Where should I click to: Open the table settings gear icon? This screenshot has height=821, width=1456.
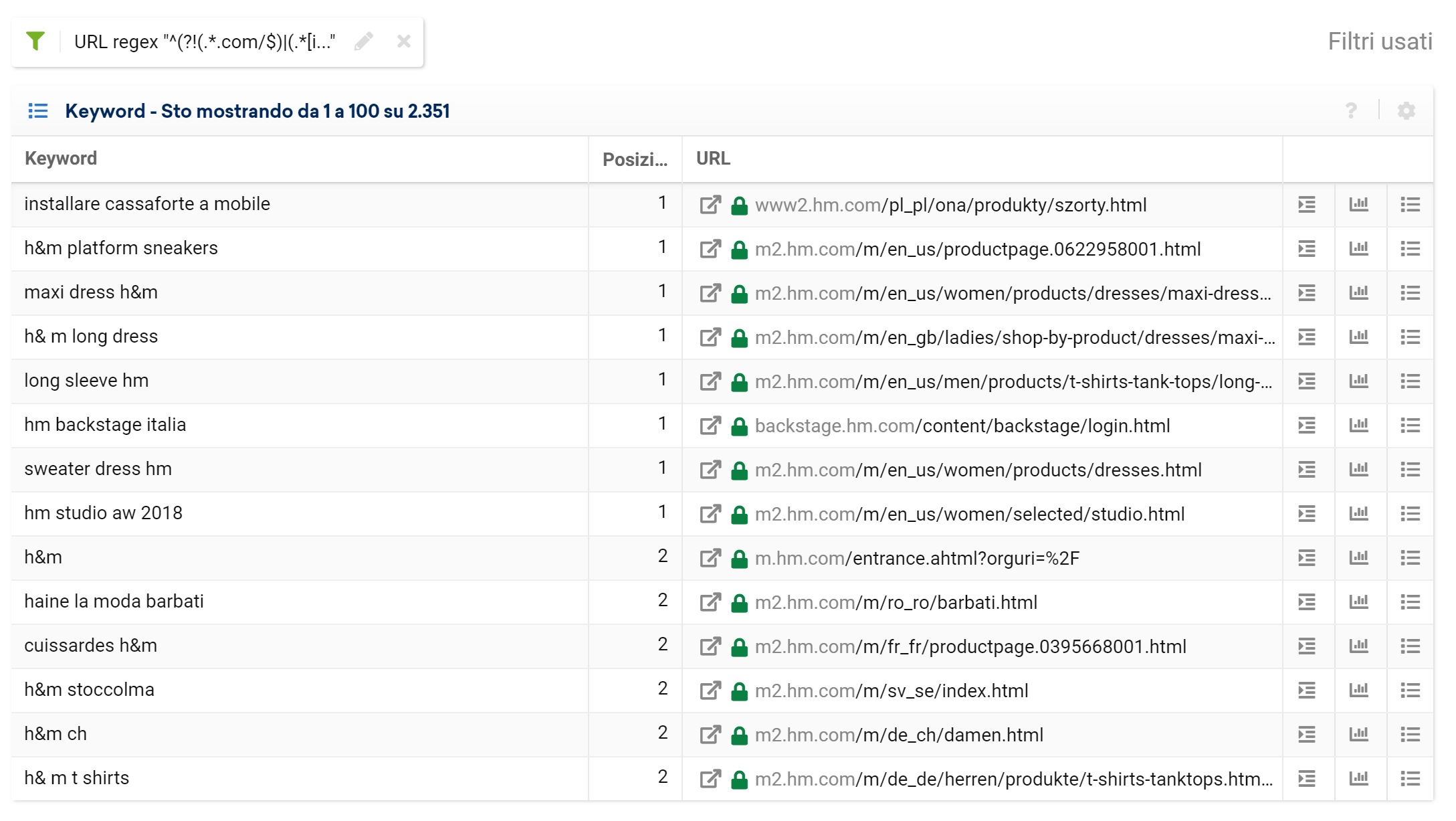(1406, 110)
